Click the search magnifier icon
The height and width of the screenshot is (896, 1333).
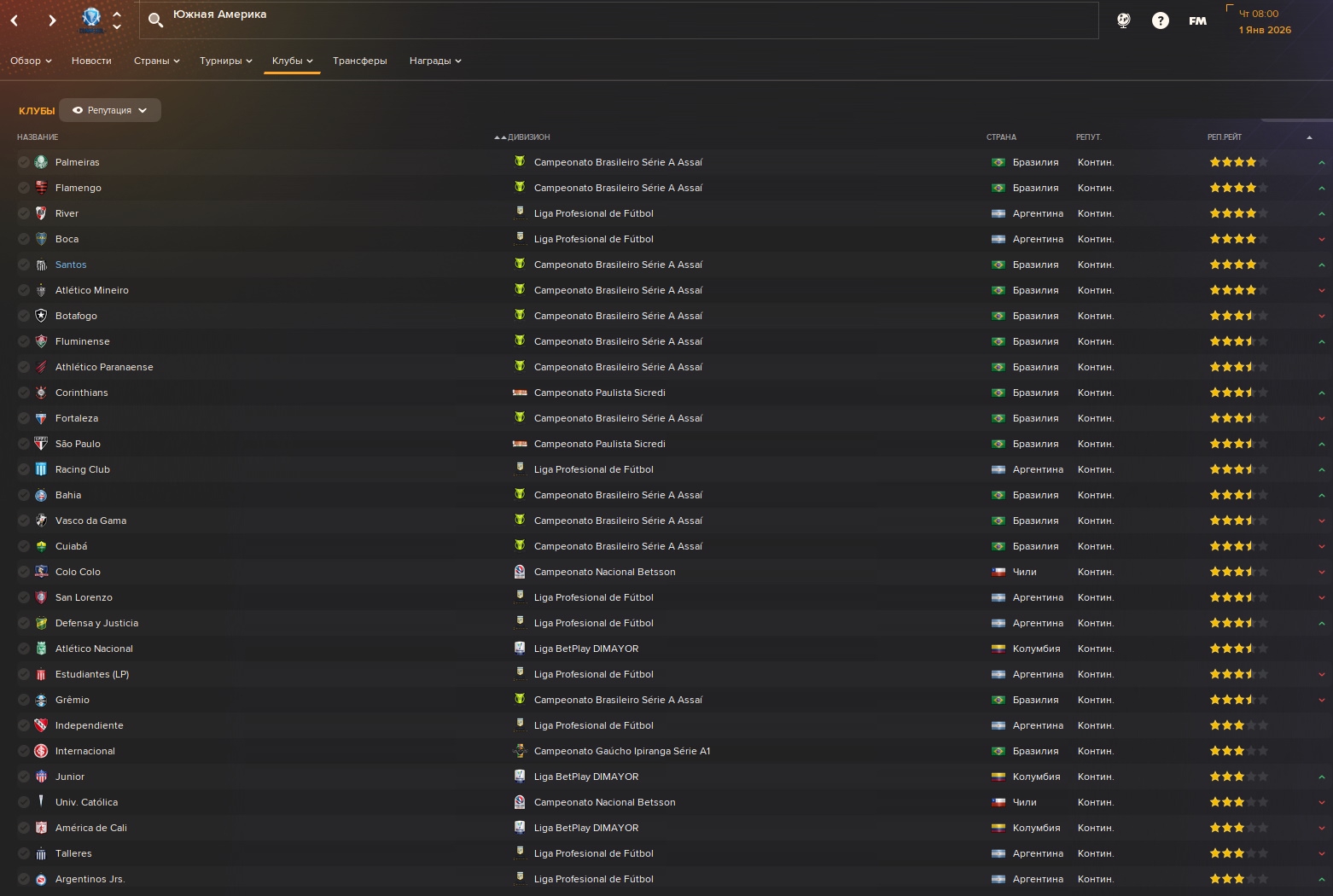[155, 20]
